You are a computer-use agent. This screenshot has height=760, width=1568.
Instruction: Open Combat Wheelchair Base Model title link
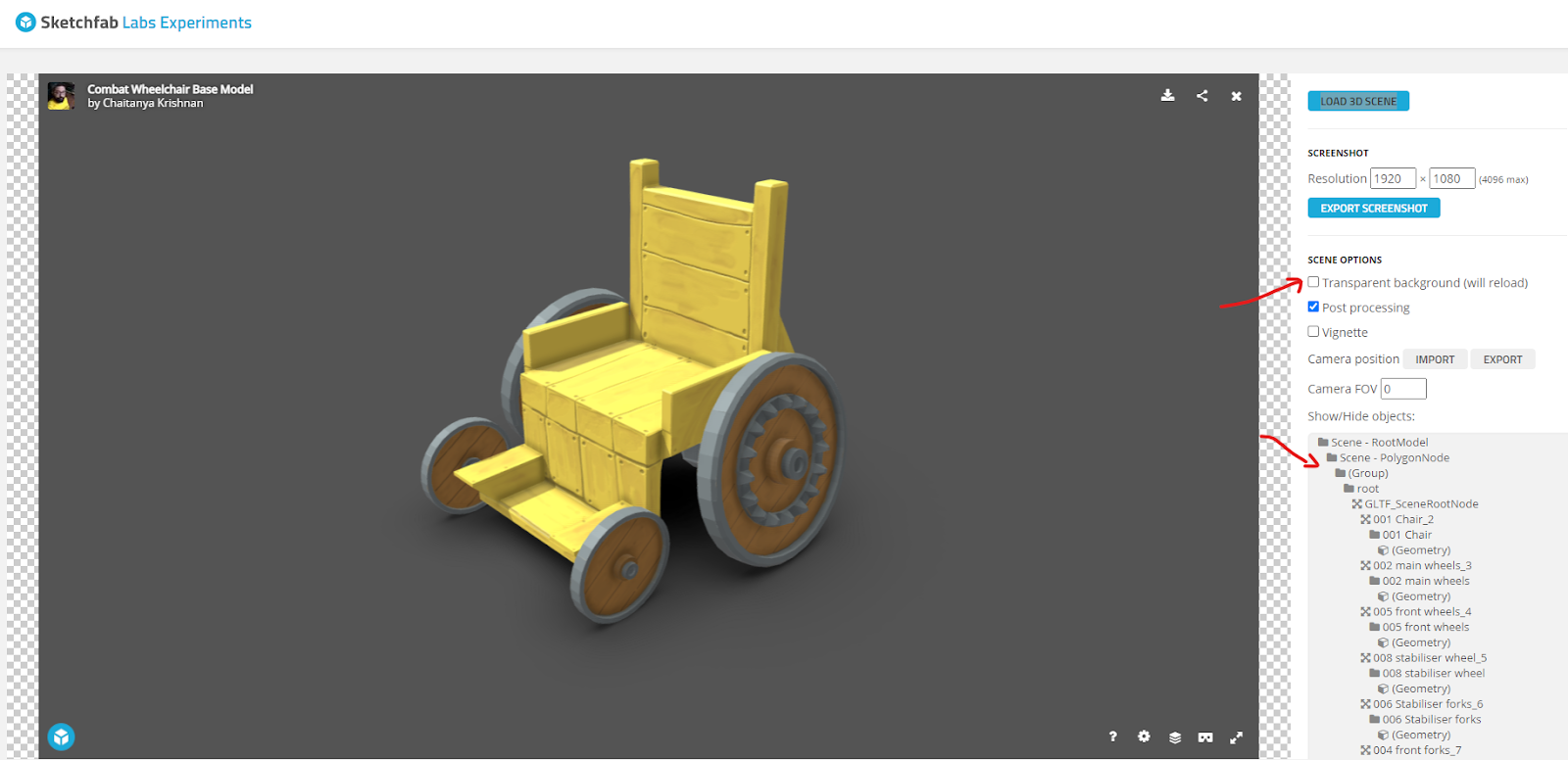click(x=170, y=89)
